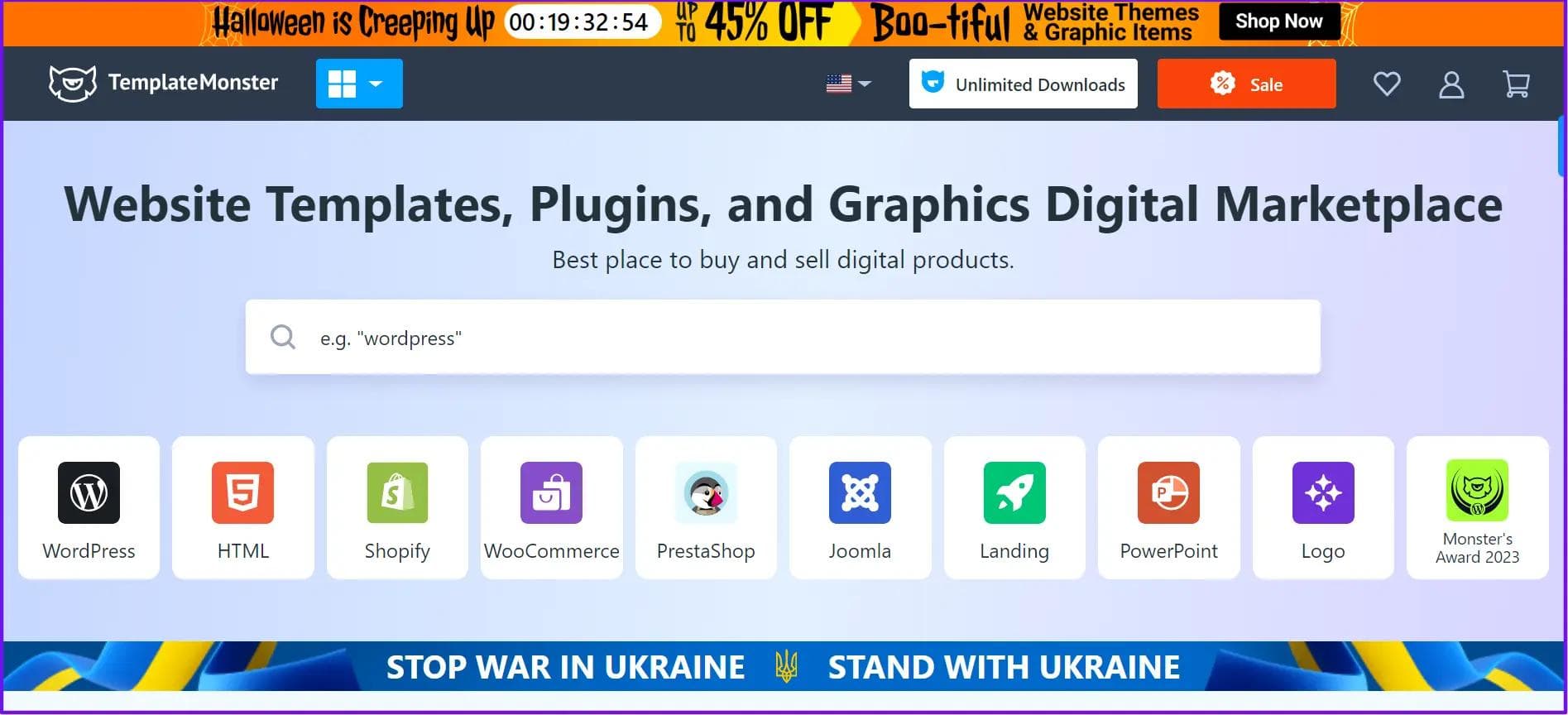The image size is (1568, 715).
Task: Open the wishlist heart icon
Action: 1387,84
